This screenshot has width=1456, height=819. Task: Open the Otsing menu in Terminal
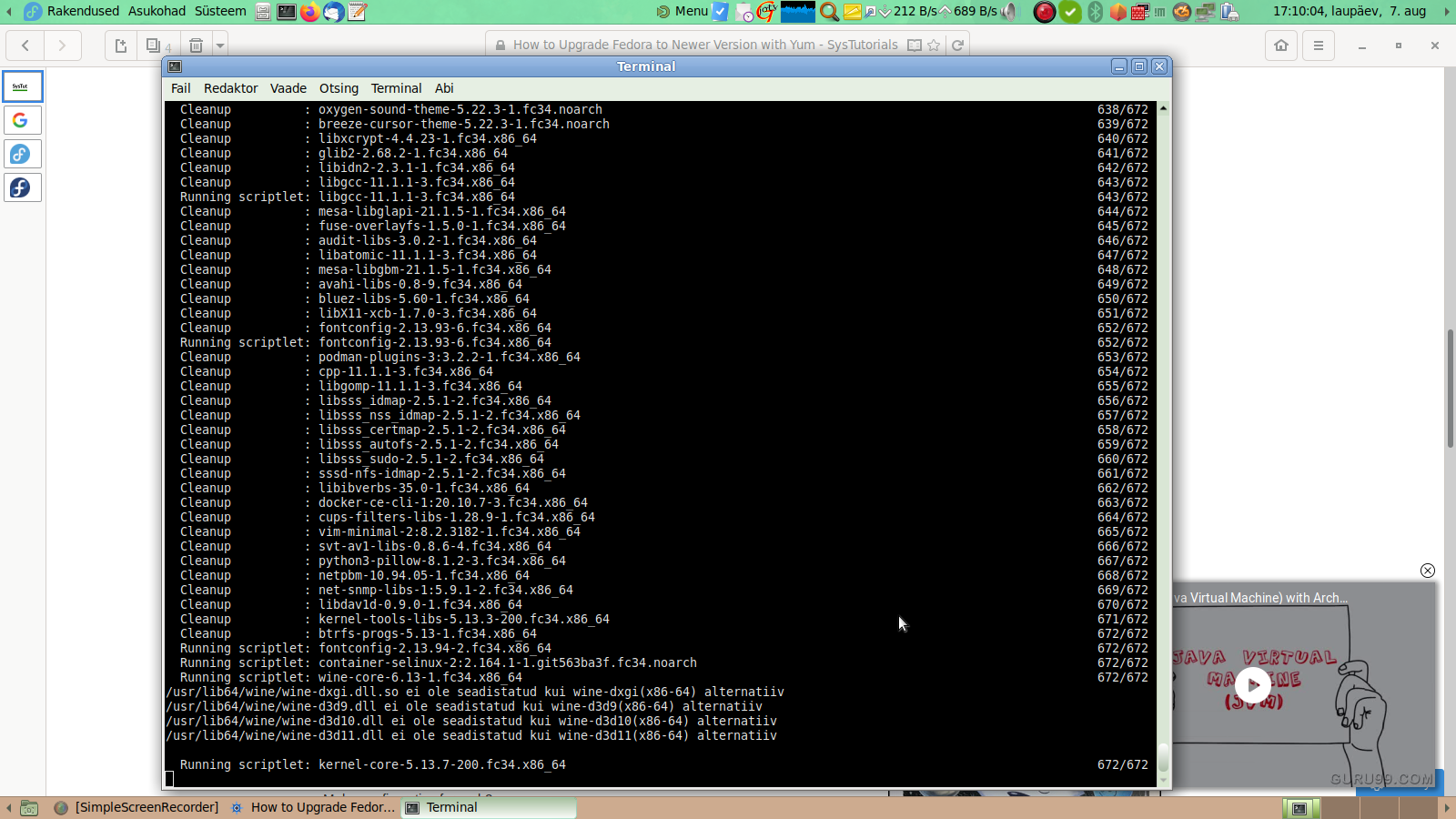pyautogui.click(x=339, y=88)
